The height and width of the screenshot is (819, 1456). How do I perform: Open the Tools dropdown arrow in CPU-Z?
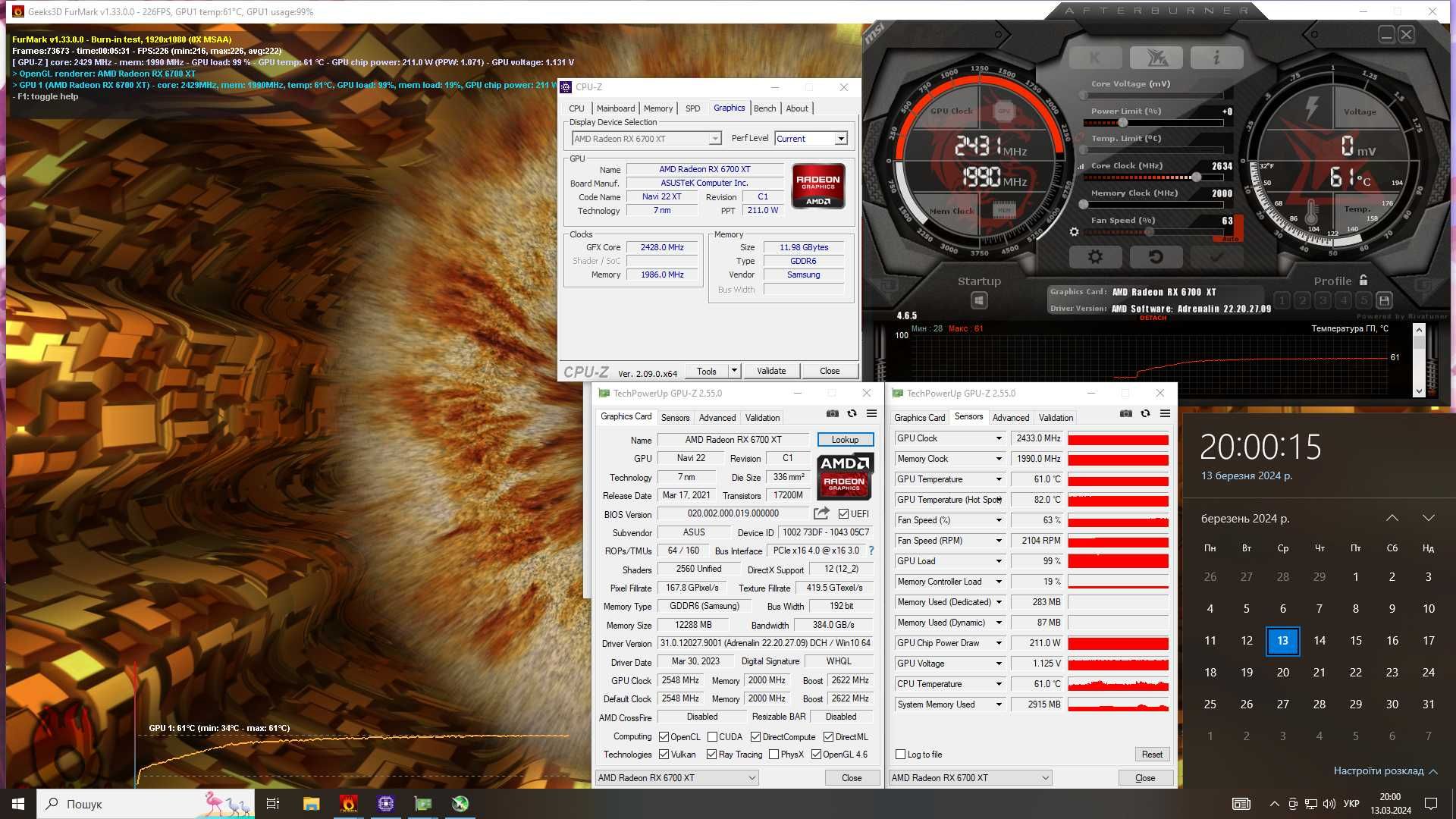733,371
